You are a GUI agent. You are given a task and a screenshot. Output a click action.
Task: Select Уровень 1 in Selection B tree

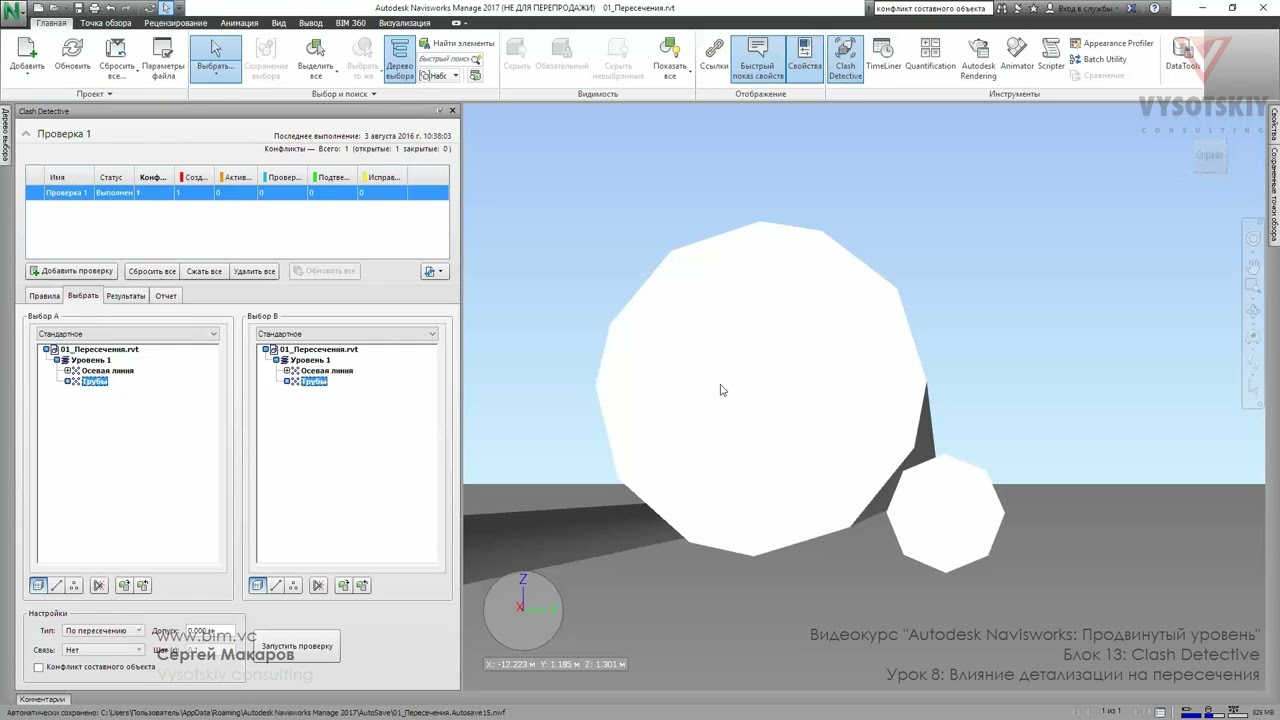tap(310, 360)
